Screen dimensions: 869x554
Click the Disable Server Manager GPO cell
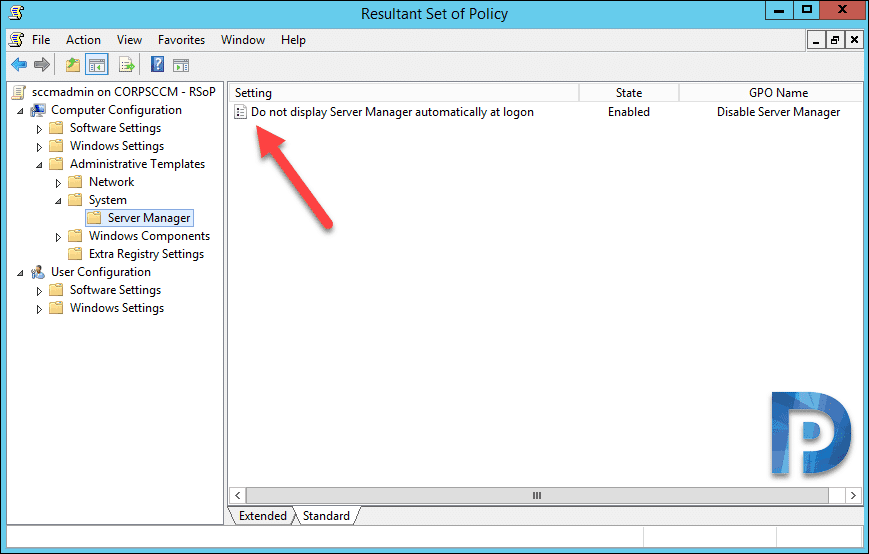778,112
